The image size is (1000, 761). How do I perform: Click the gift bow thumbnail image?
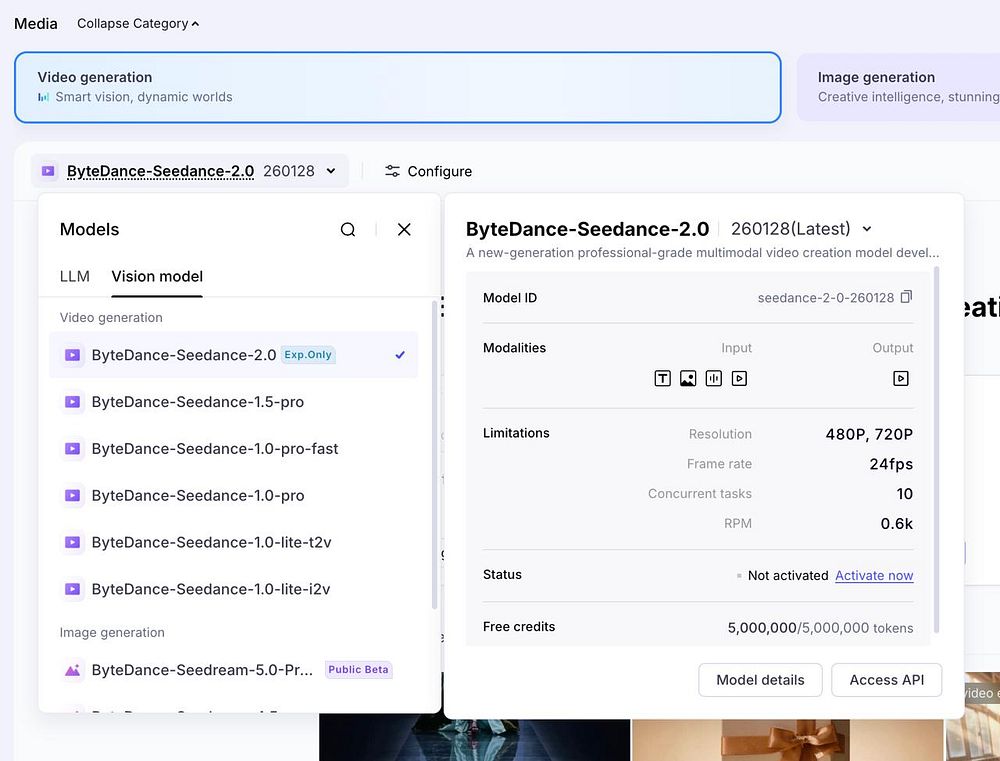coord(787,740)
